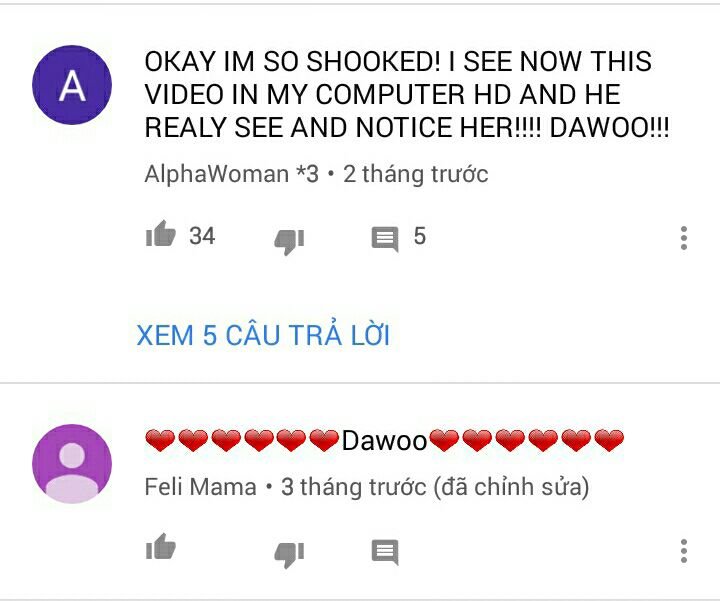Visit AlphaWoman *3 channel name link

[231, 174]
